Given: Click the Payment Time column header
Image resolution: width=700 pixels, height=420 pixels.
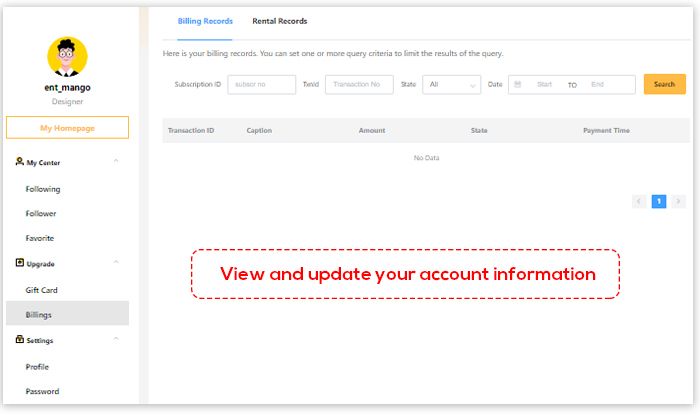Looking at the screenshot, I should (606, 131).
